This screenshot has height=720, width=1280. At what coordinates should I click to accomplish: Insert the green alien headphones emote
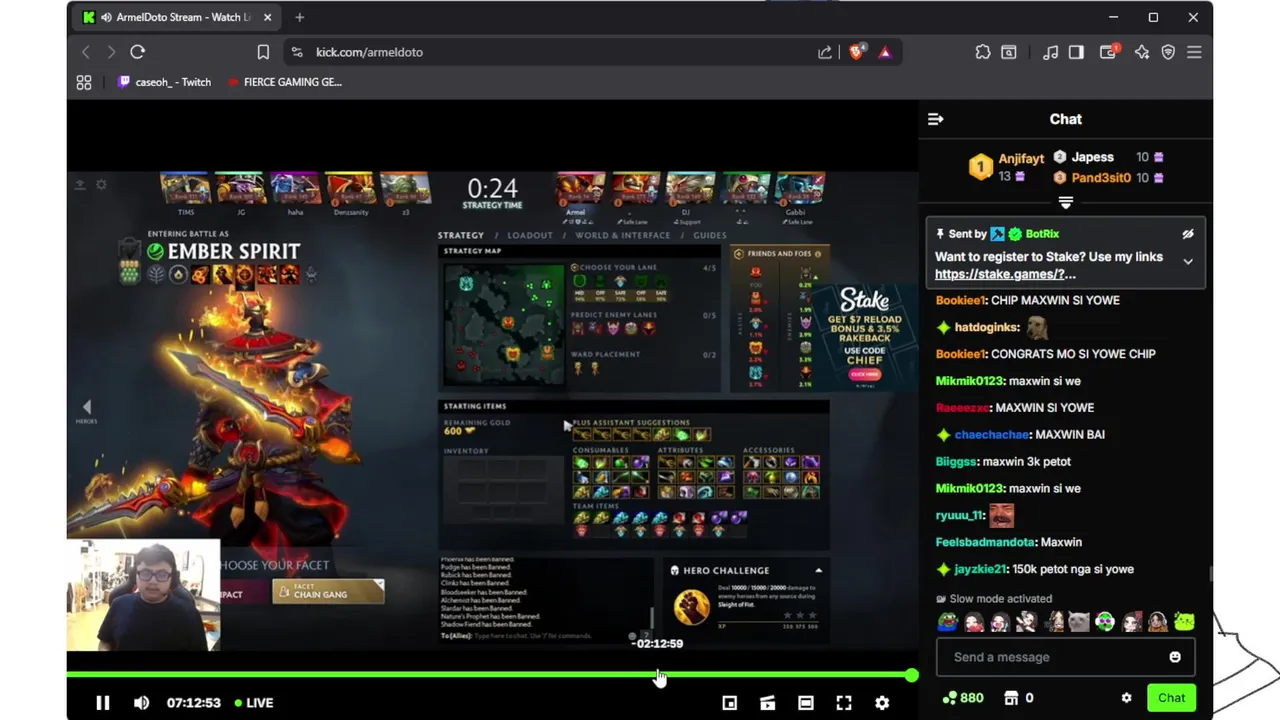(1105, 622)
